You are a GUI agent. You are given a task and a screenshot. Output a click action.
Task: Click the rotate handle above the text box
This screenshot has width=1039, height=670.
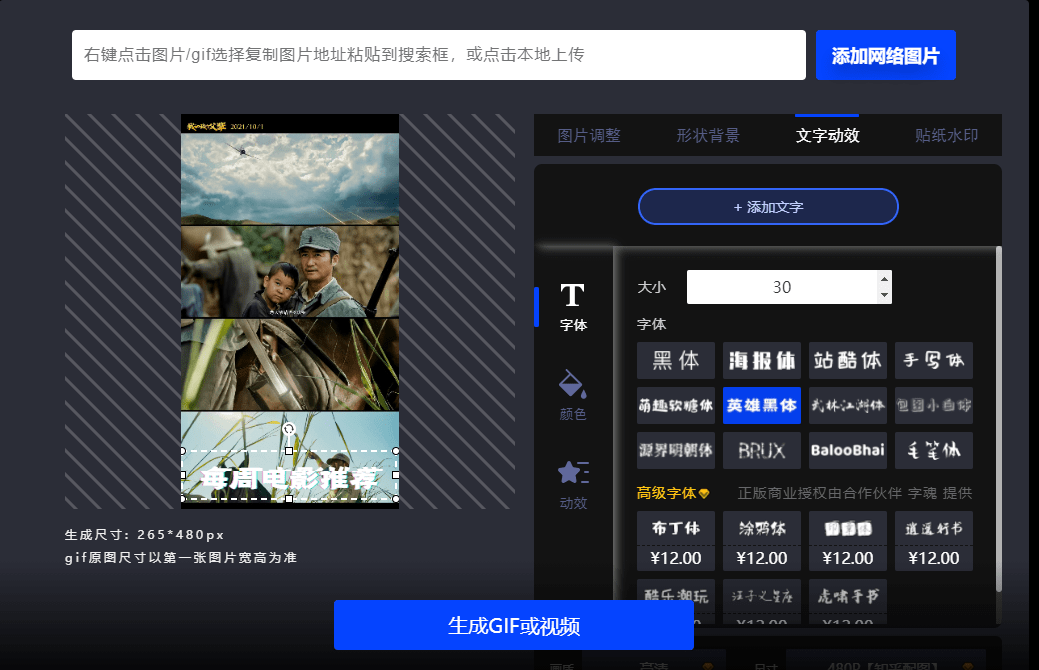289,429
